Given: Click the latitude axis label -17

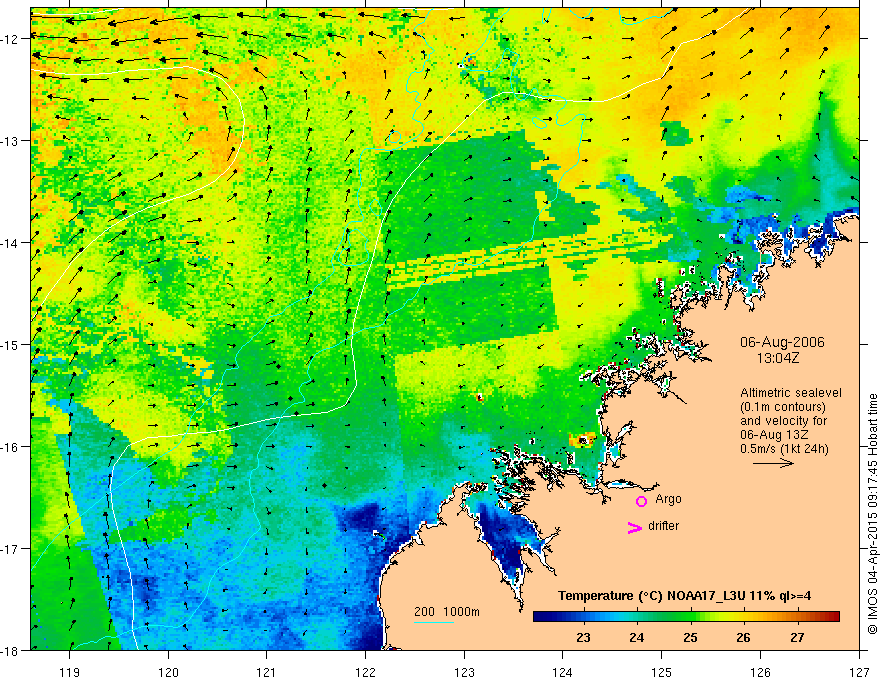Looking at the screenshot, I should [x=10, y=549].
